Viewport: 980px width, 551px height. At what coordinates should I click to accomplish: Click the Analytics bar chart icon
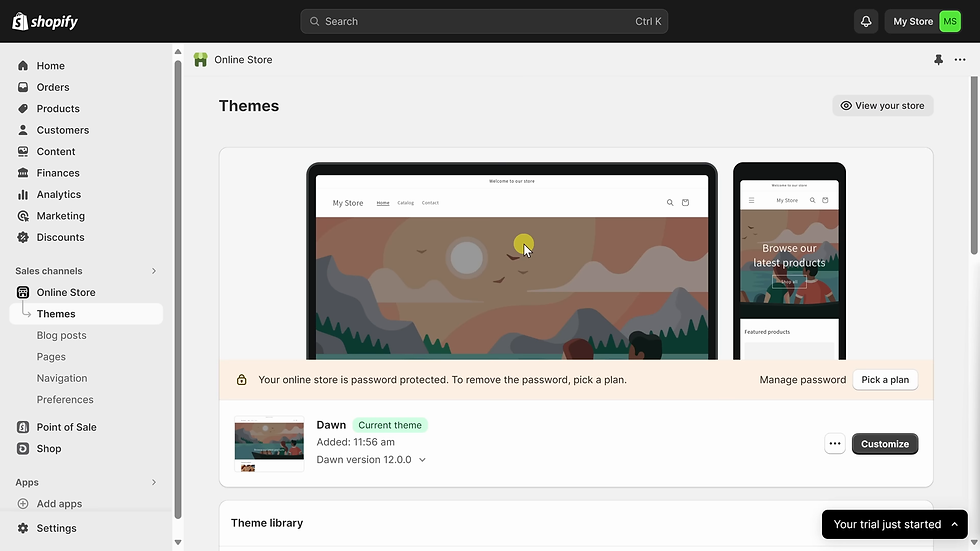[23, 194]
